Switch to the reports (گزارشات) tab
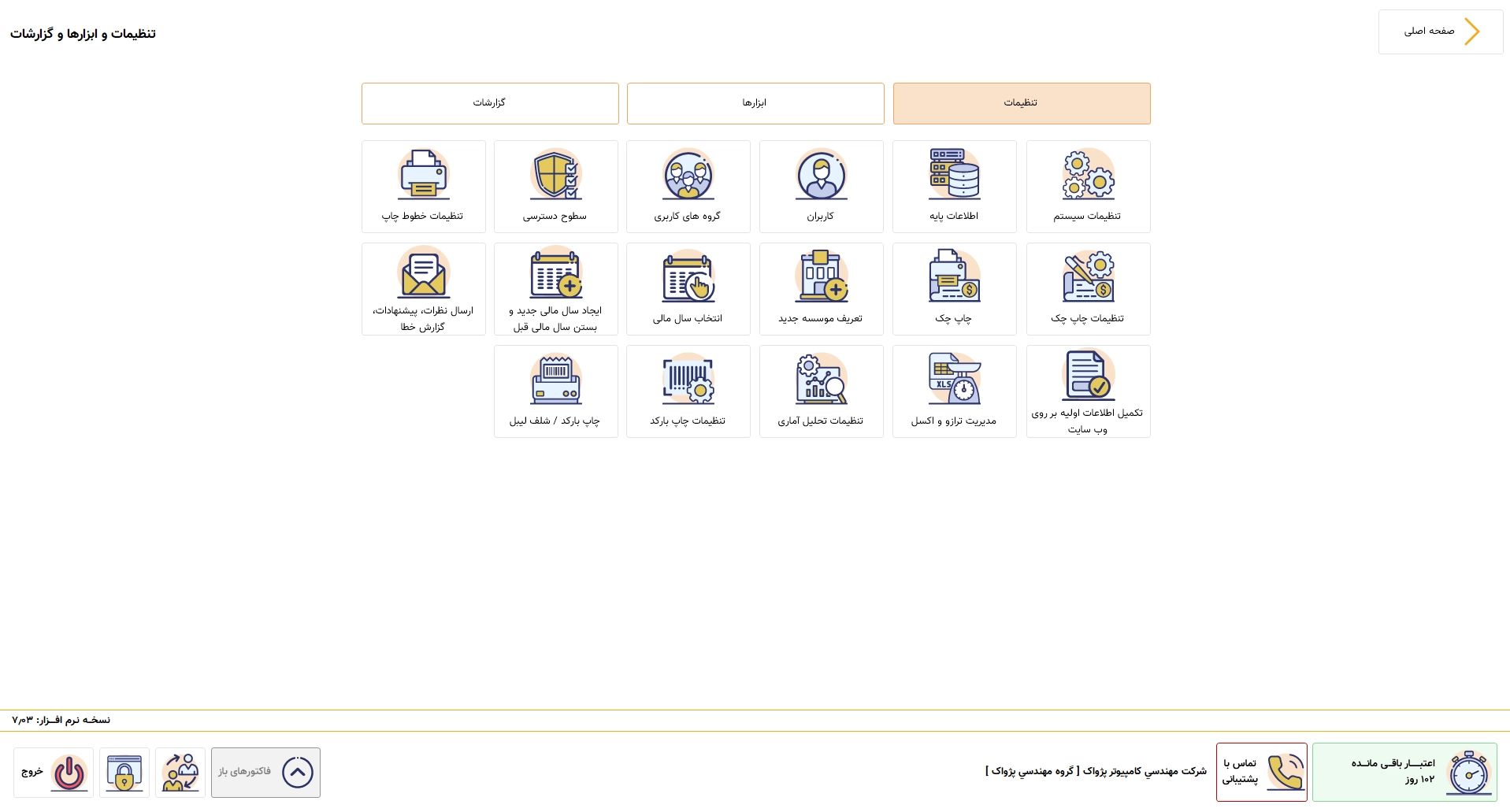Viewport: 1510px width, 812px height. click(490, 103)
